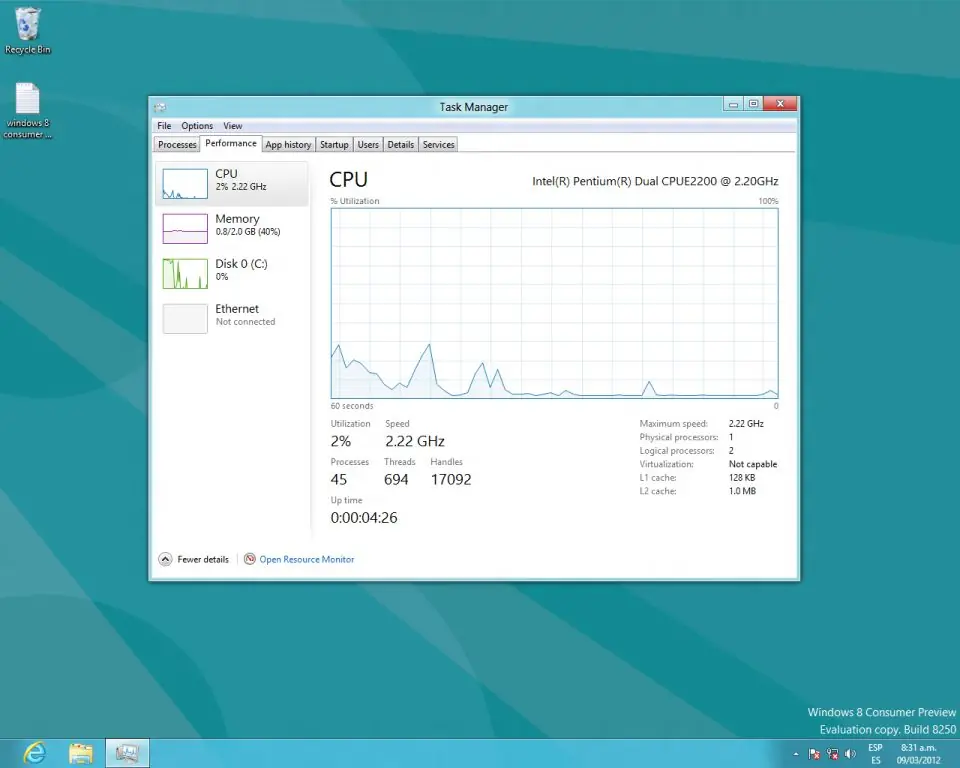Open the volume speaker tray icon

(850, 754)
